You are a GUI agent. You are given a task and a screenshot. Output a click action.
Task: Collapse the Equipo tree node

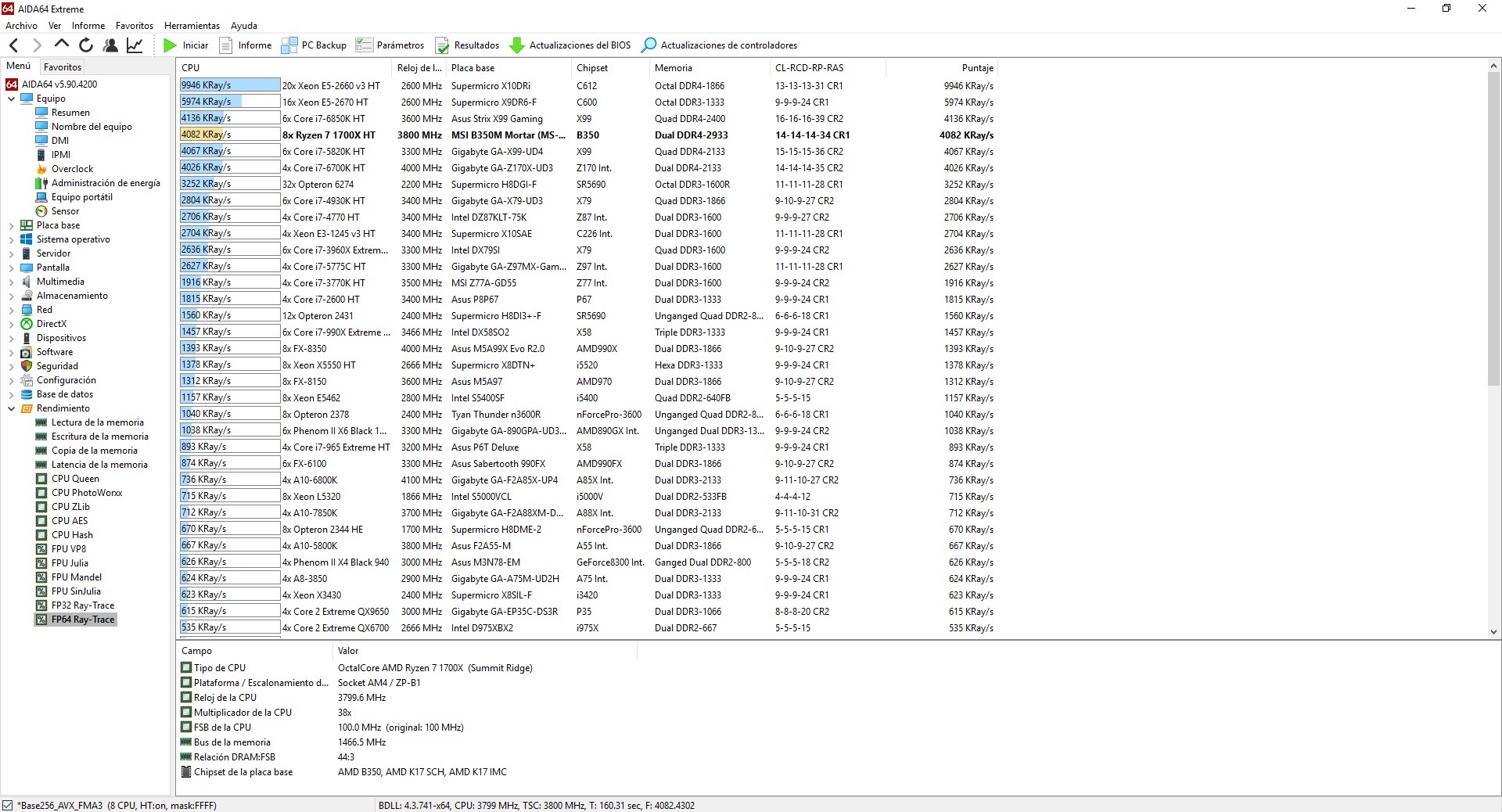point(11,99)
